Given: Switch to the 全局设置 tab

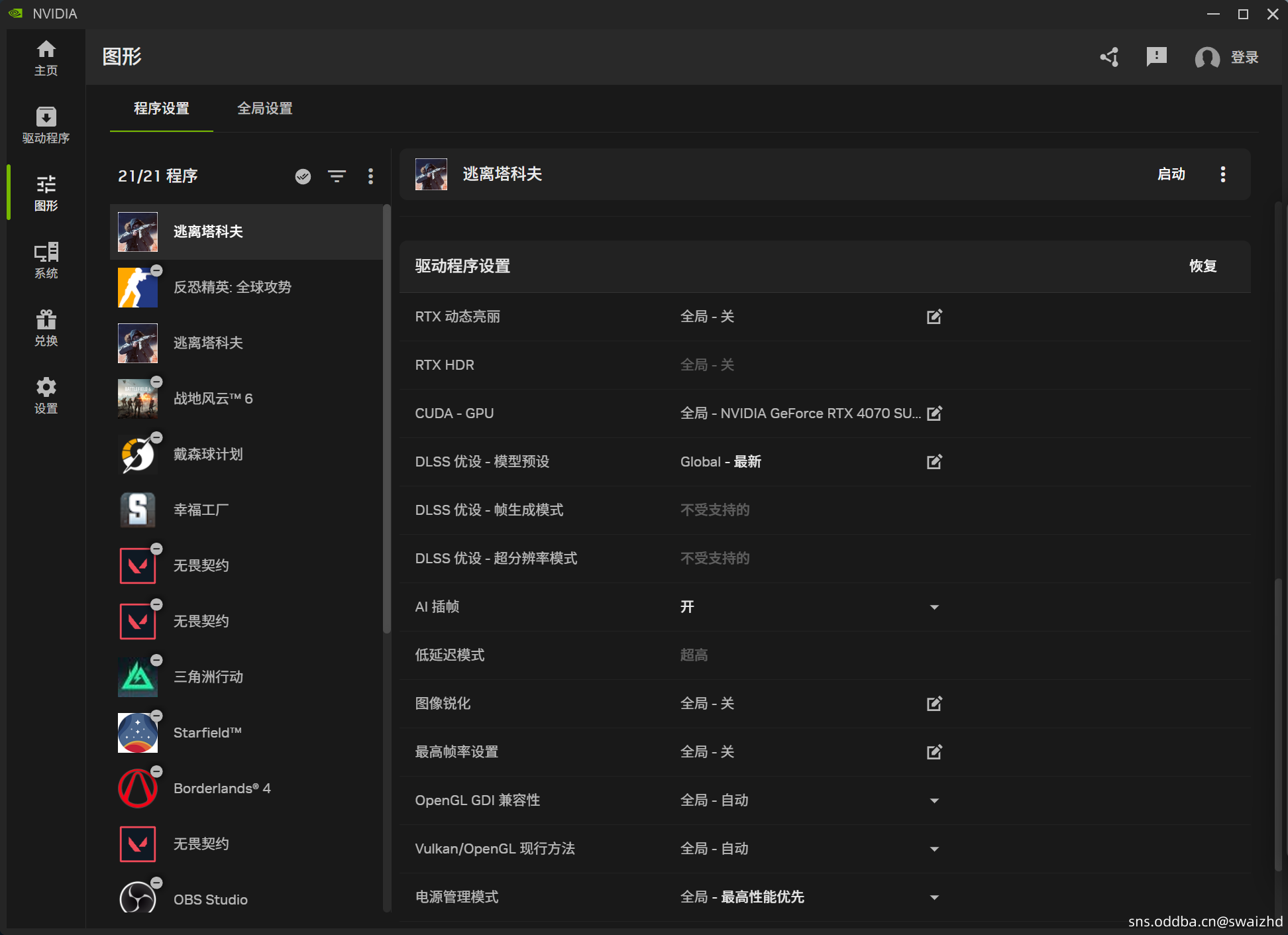Looking at the screenshot, I should tap(264, 109).
